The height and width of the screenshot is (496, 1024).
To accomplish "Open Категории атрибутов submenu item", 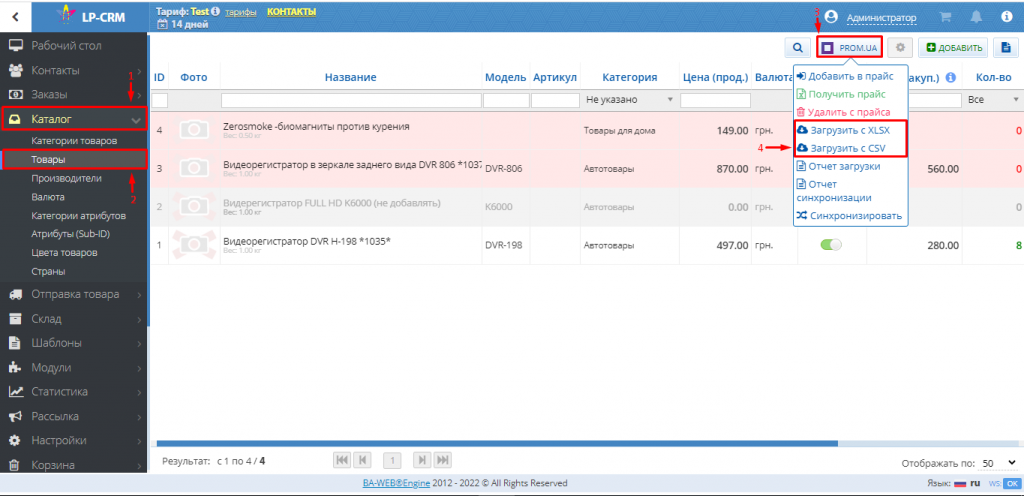I will 78,215.
